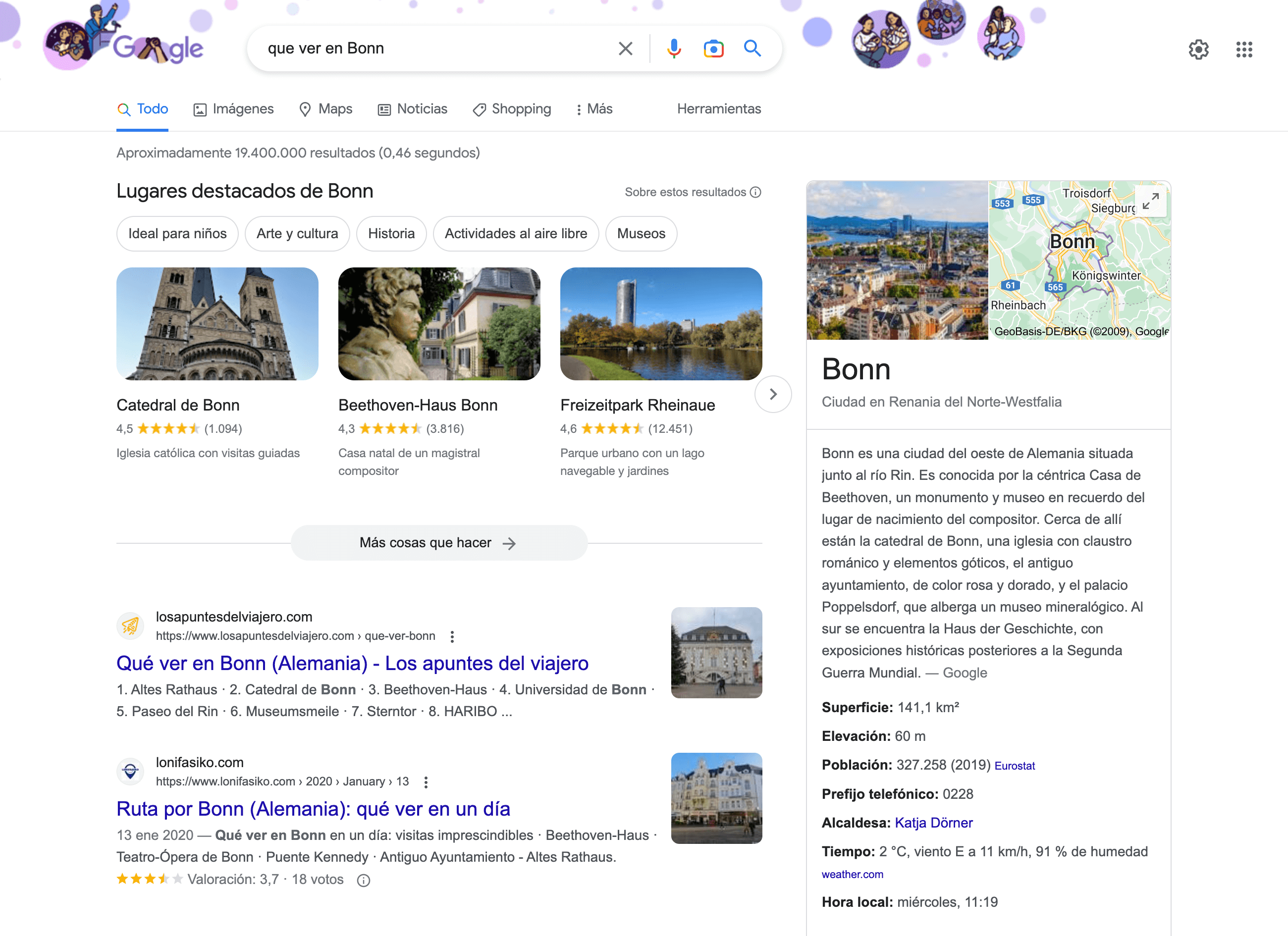Start voice search with microphone icon
The image size is (1288, 936).
tap(674, 49)
